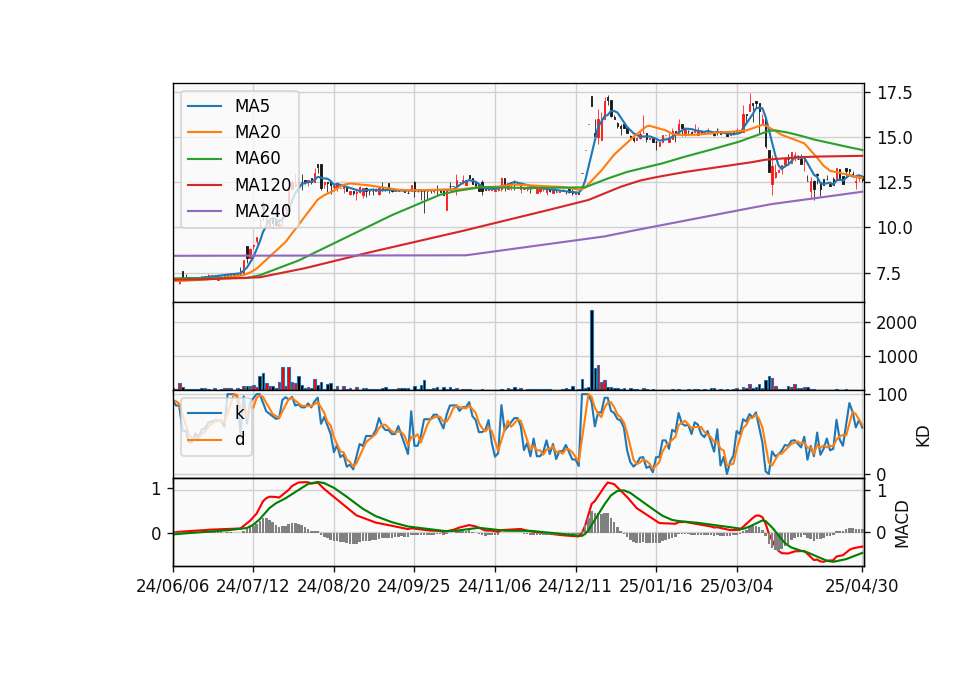Viewport: 960px width, 690px height.
Task: Click the MACD axis title
Action: 901,524
